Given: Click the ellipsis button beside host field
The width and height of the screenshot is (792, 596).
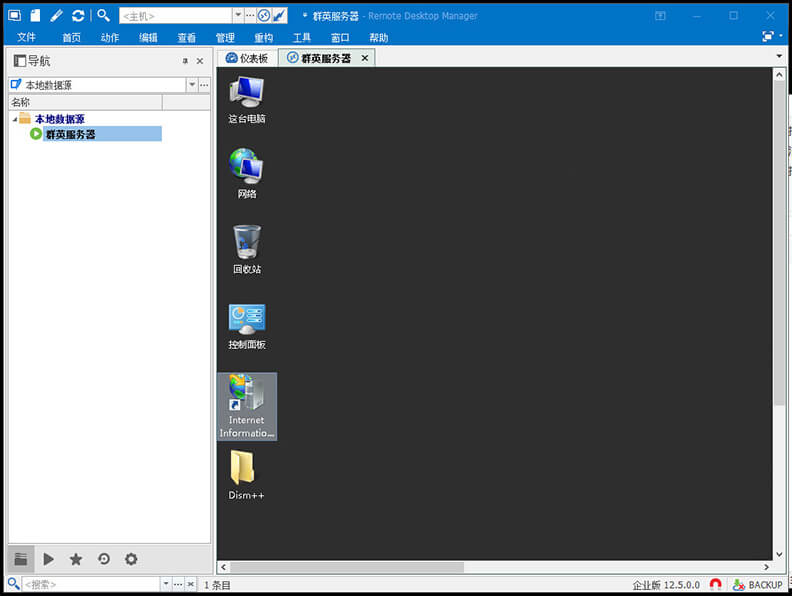Looking at the screenshot, I should [250, 16].
